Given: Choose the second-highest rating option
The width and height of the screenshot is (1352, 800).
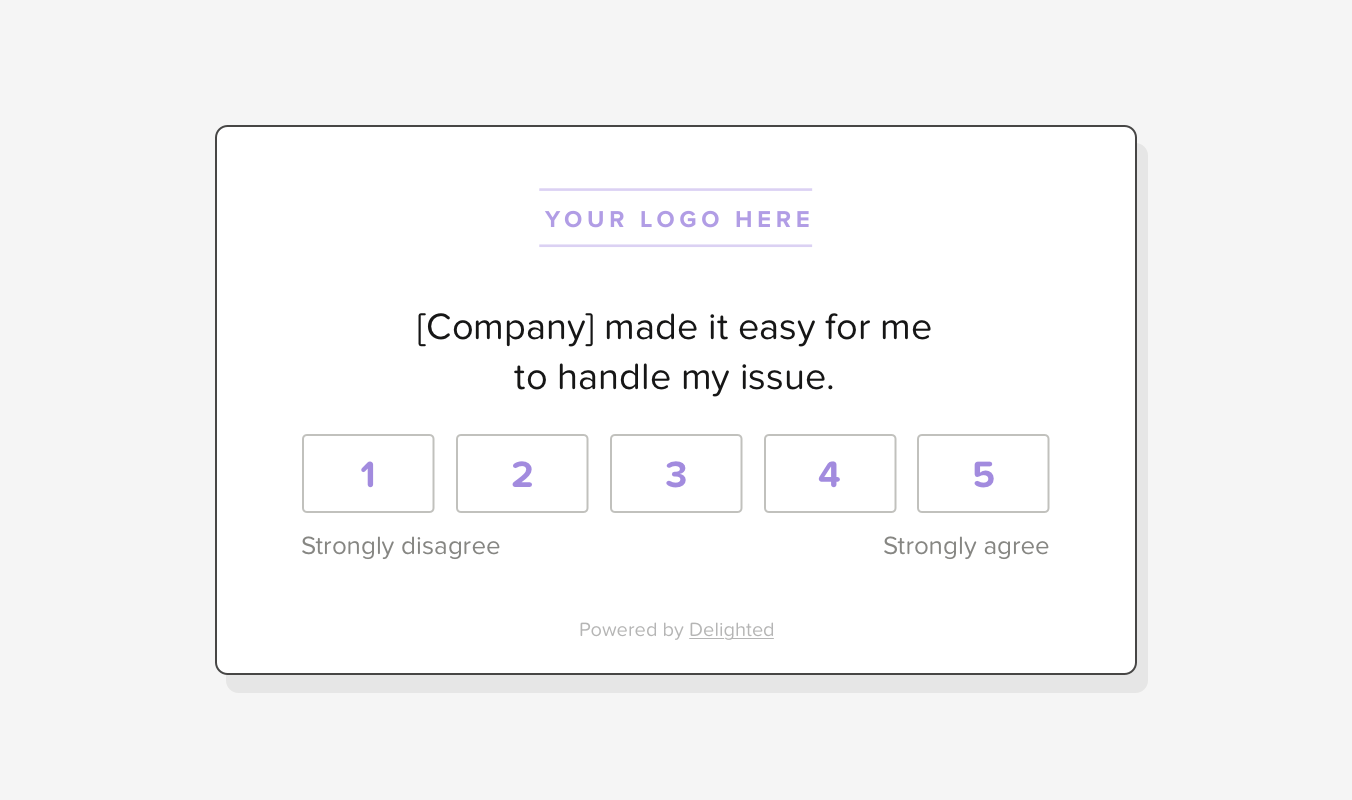Looking at the screenshot, I should (830, 473).
